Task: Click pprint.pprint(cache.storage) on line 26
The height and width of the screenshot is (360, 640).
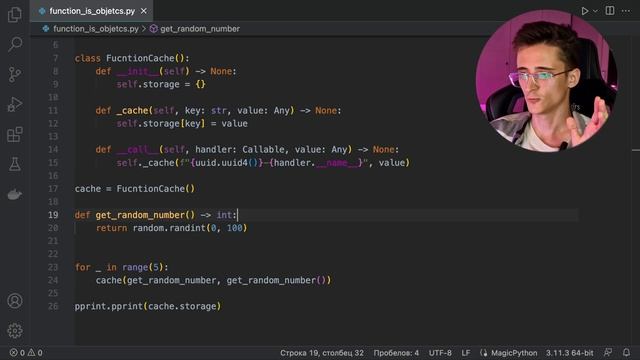Action: (148, 306)
